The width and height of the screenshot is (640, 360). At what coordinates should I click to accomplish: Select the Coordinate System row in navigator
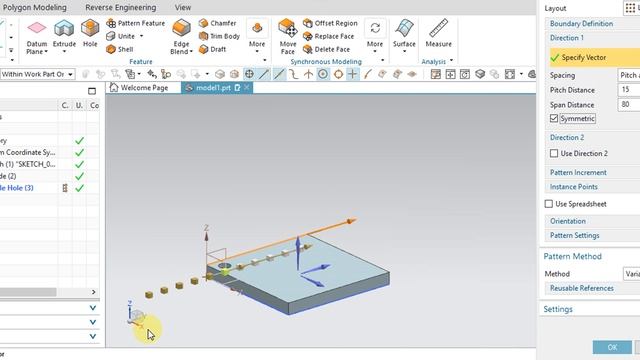(x=28, y=152)
